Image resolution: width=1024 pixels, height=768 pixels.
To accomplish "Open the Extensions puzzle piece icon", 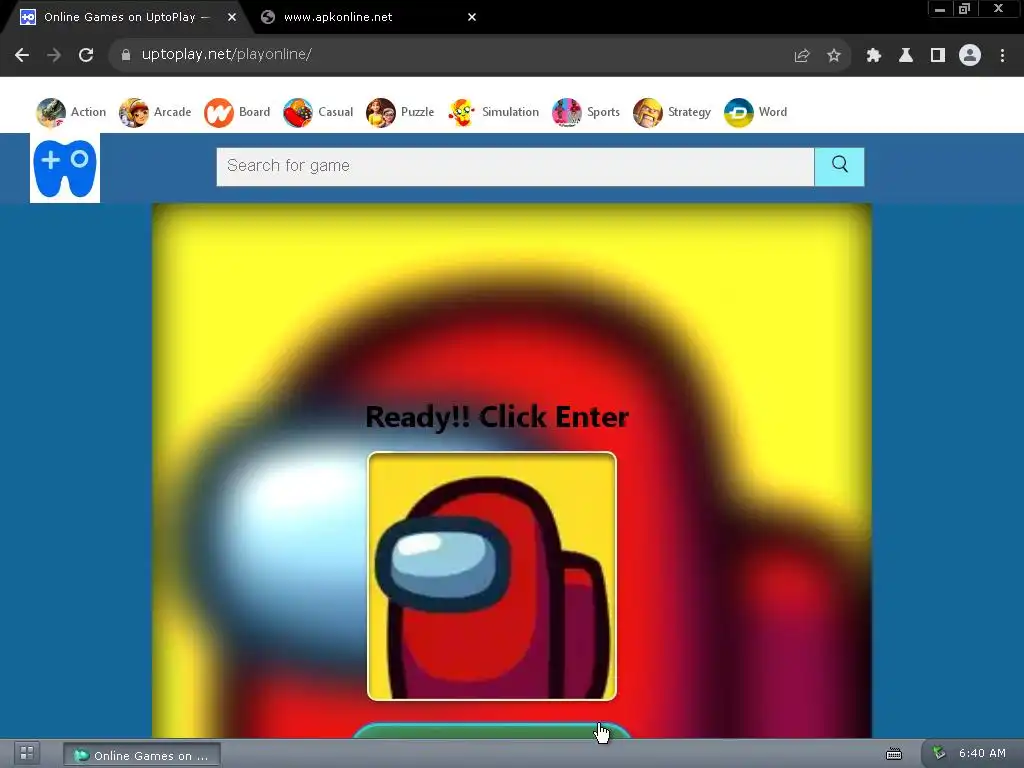I will [874, 56].
